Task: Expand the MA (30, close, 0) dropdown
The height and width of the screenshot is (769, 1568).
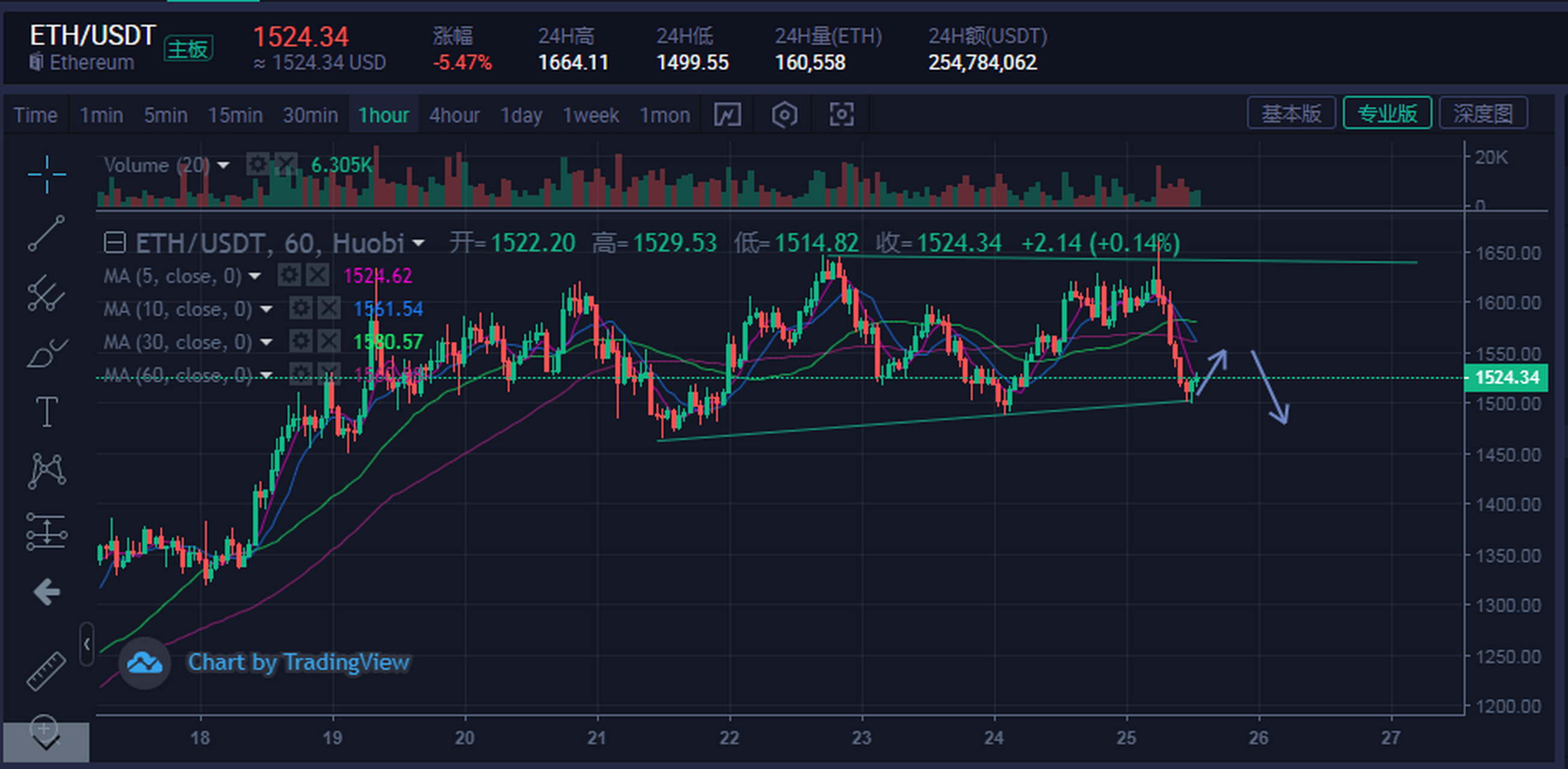Action: point(266,342)
